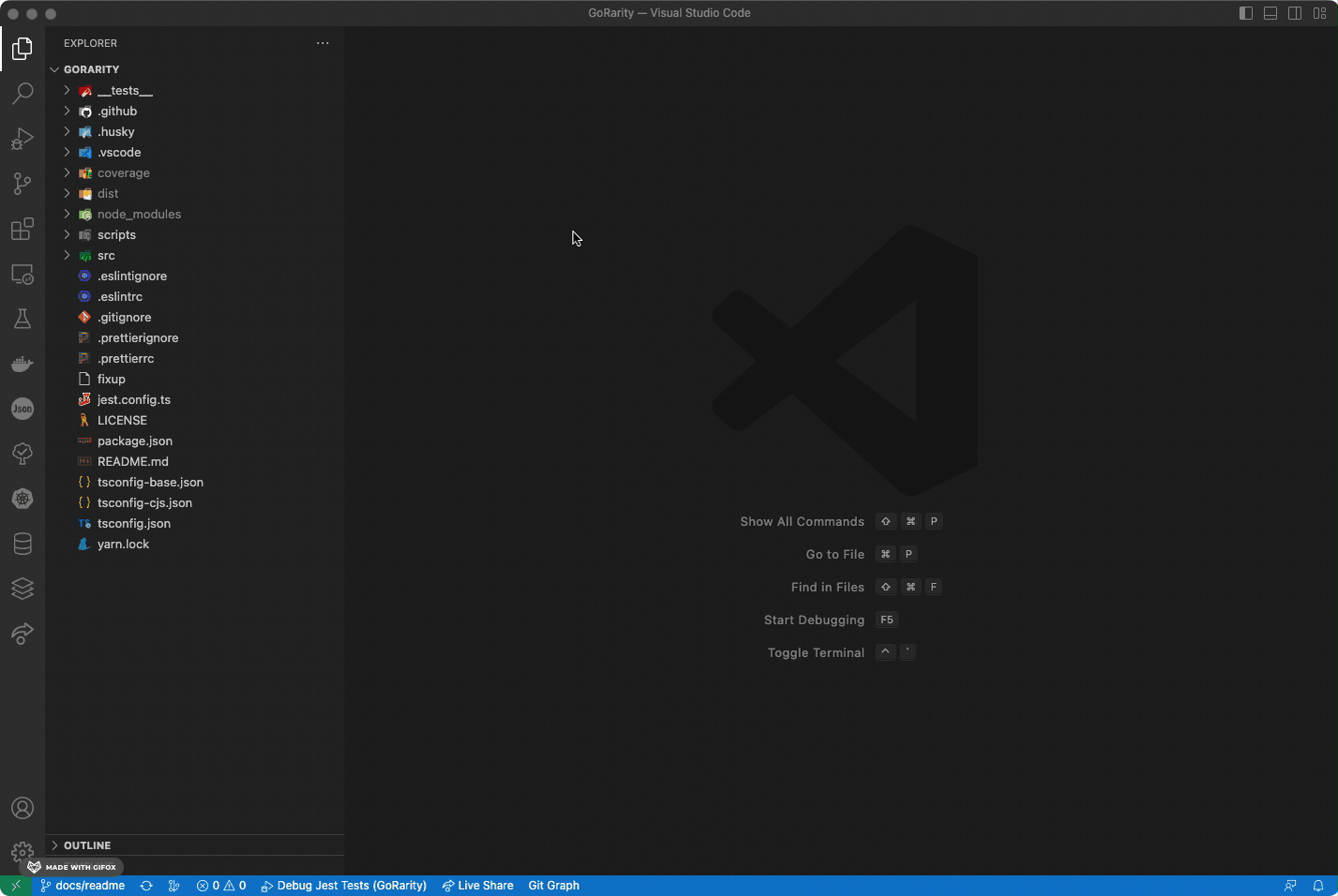Open package.json file
This screenshot has height=896, width=1338.
tap(194, 441)
